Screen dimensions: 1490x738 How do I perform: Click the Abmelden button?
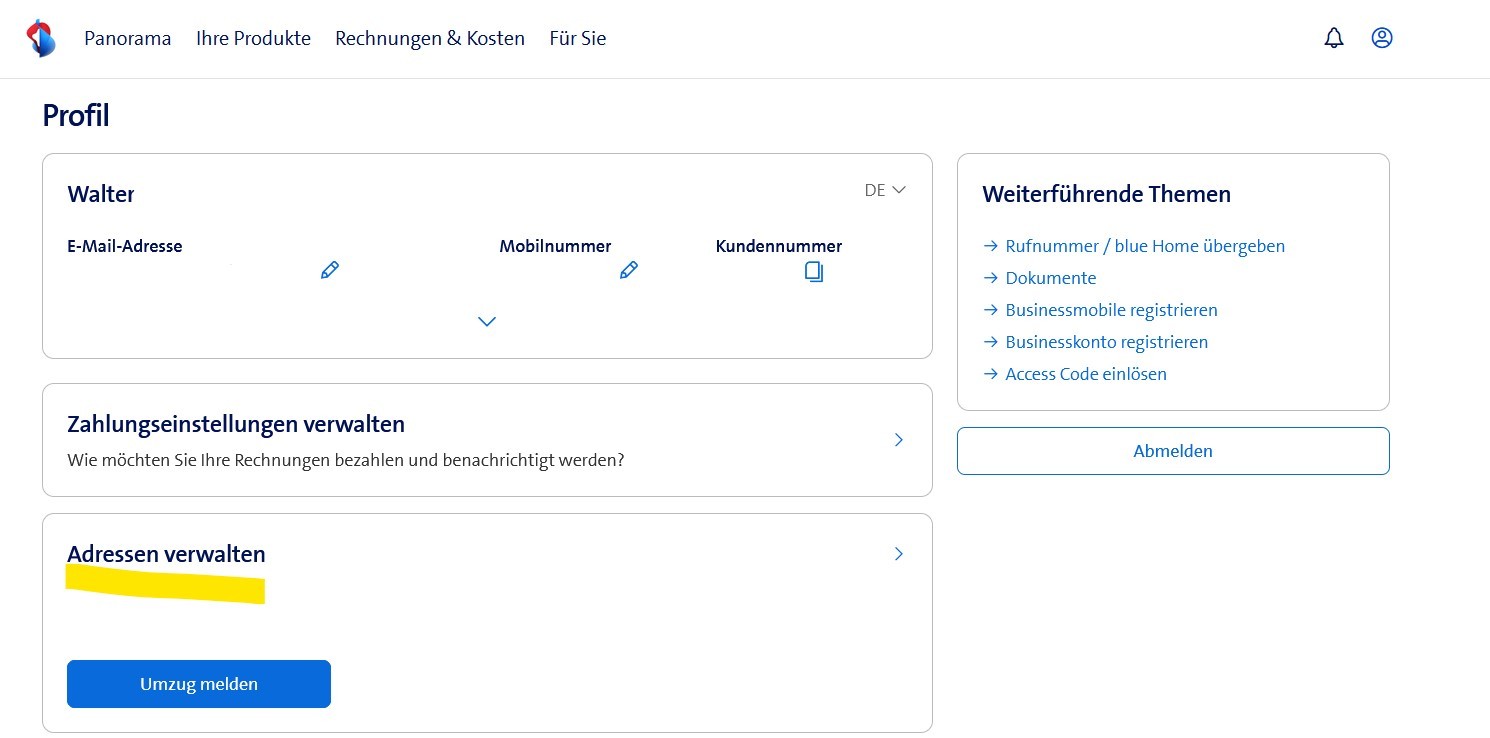pos(1172,451)
